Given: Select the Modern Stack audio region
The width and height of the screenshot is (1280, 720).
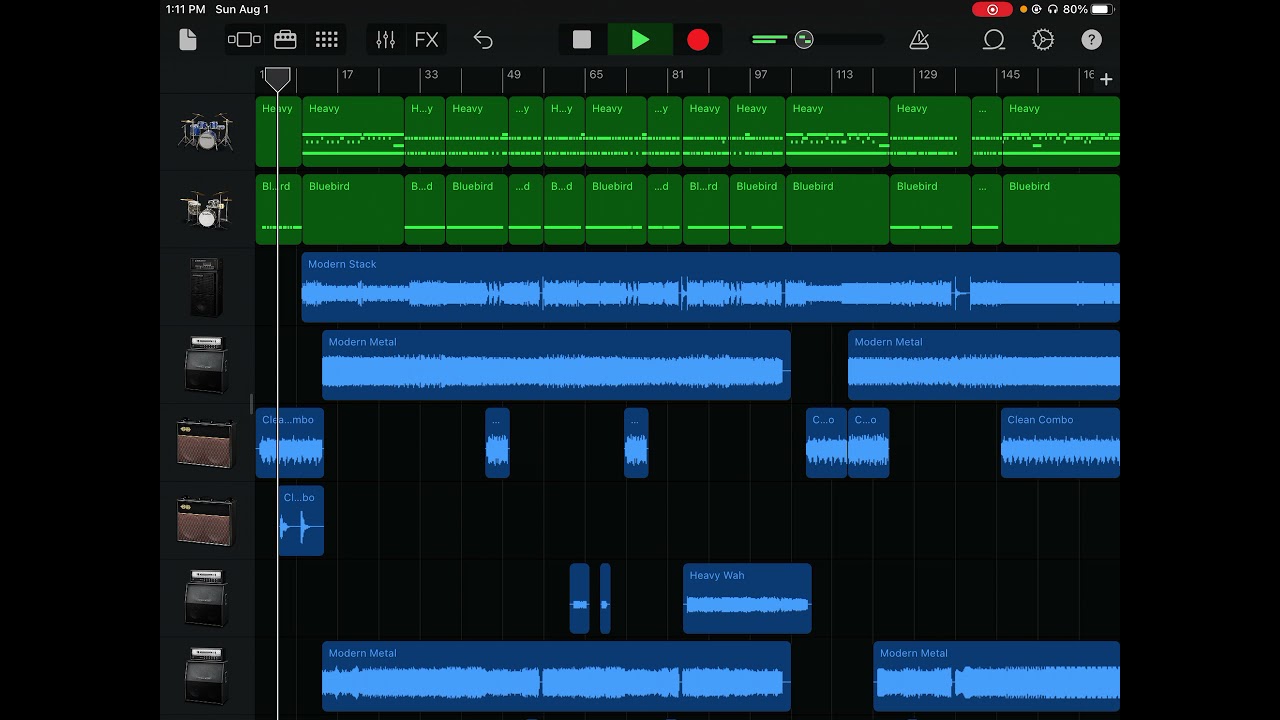Looking at the screenshot, I should pos(711,287).
